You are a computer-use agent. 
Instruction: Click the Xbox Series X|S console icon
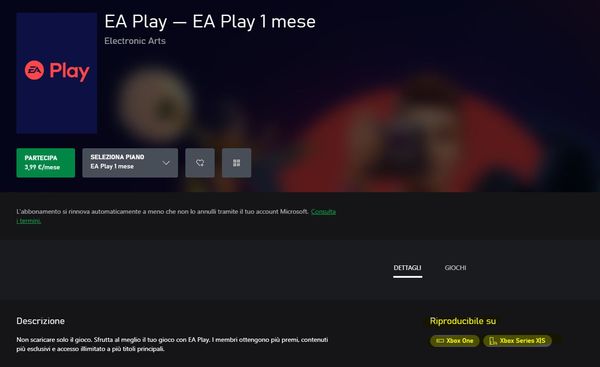(x=493, y=341)
